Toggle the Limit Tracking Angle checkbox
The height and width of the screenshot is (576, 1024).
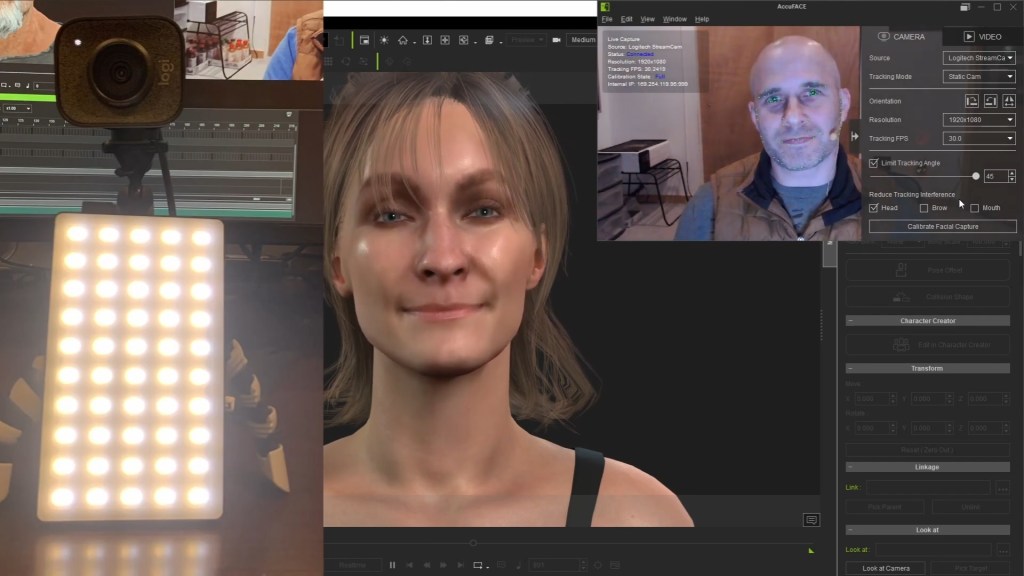point(874,163)
